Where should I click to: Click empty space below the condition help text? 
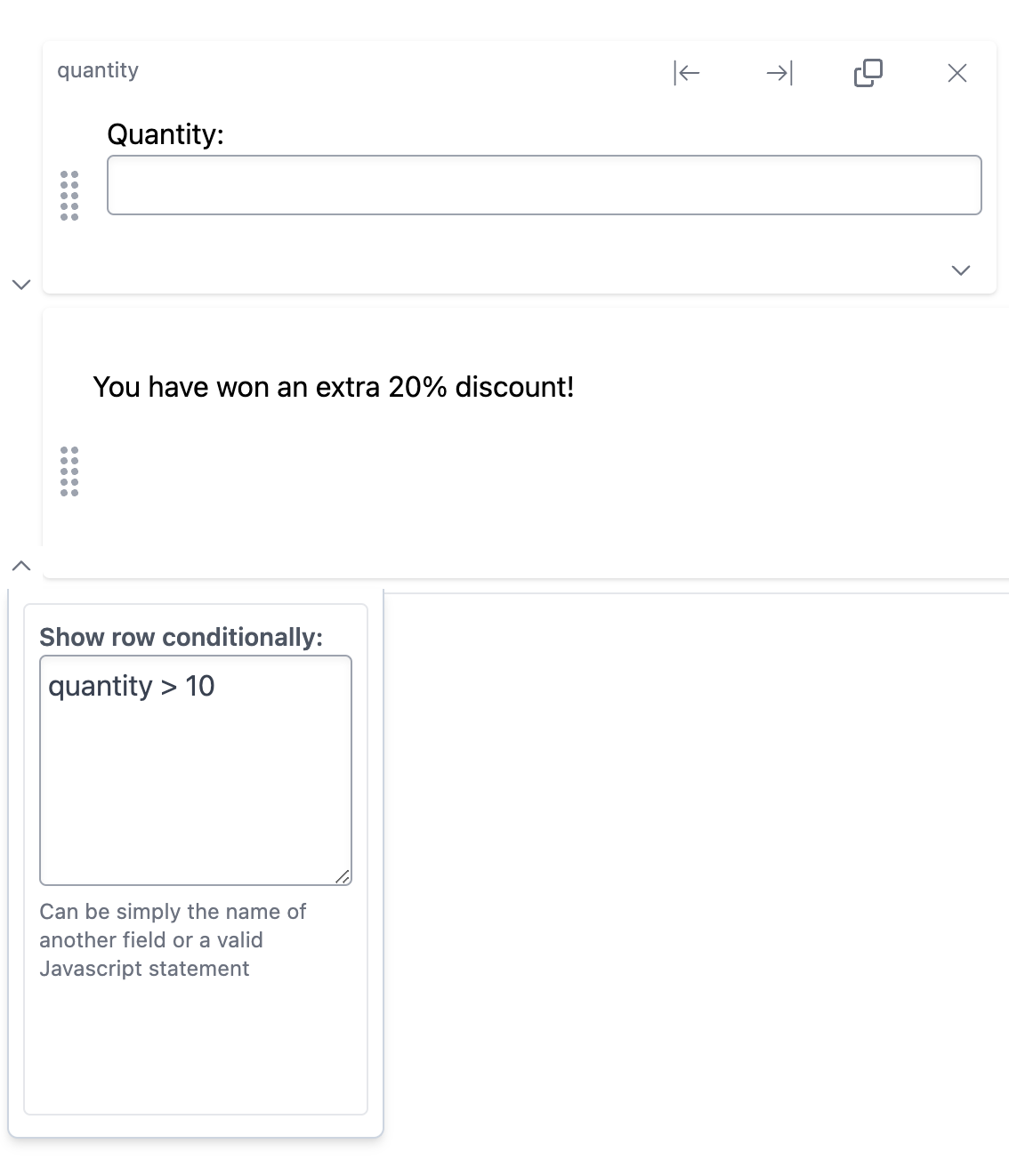point(196,1050)
